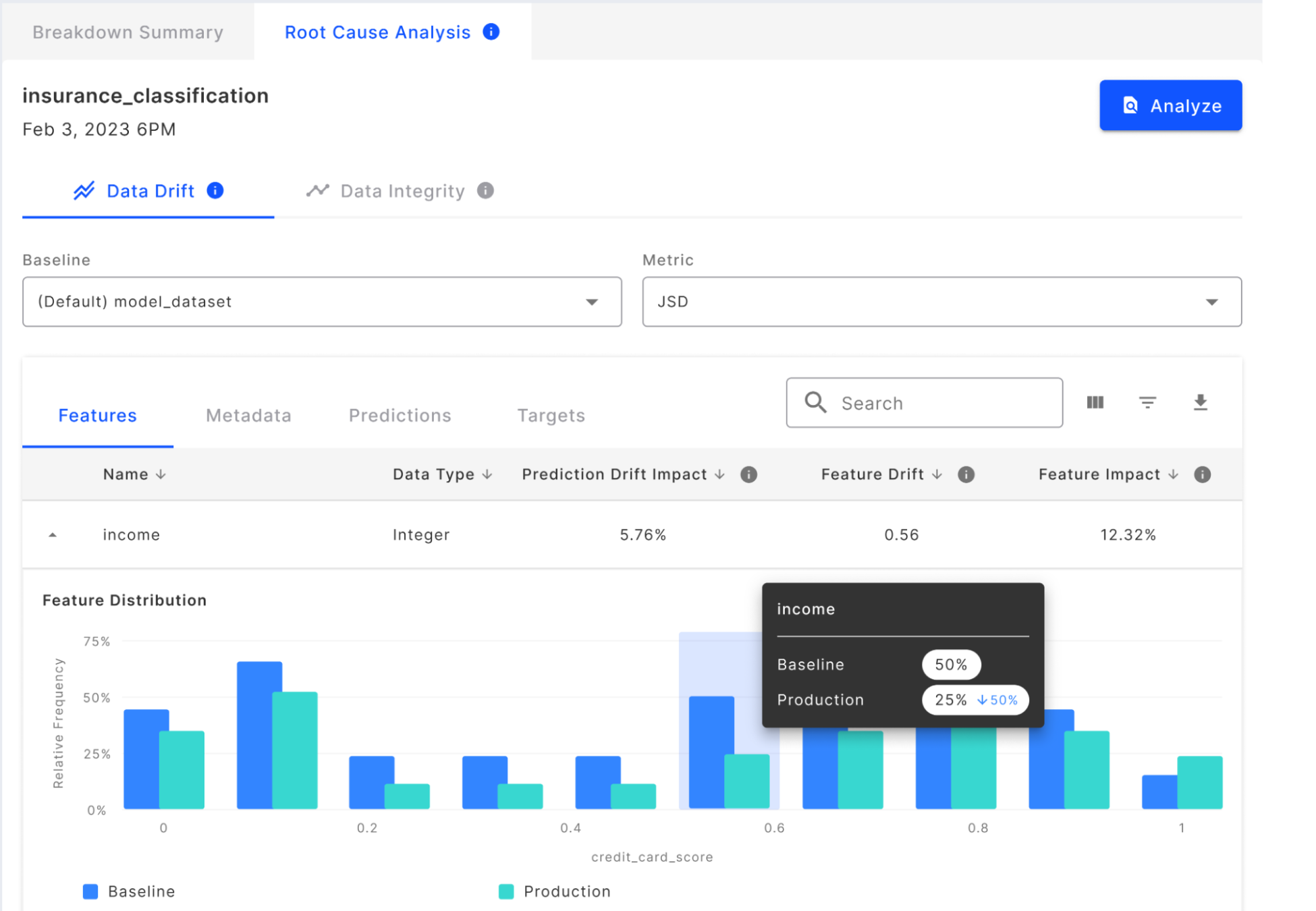Screen dimensions: 1316x911
Task: Click the Feature Impact info icon
Action: pos(1202,474)
